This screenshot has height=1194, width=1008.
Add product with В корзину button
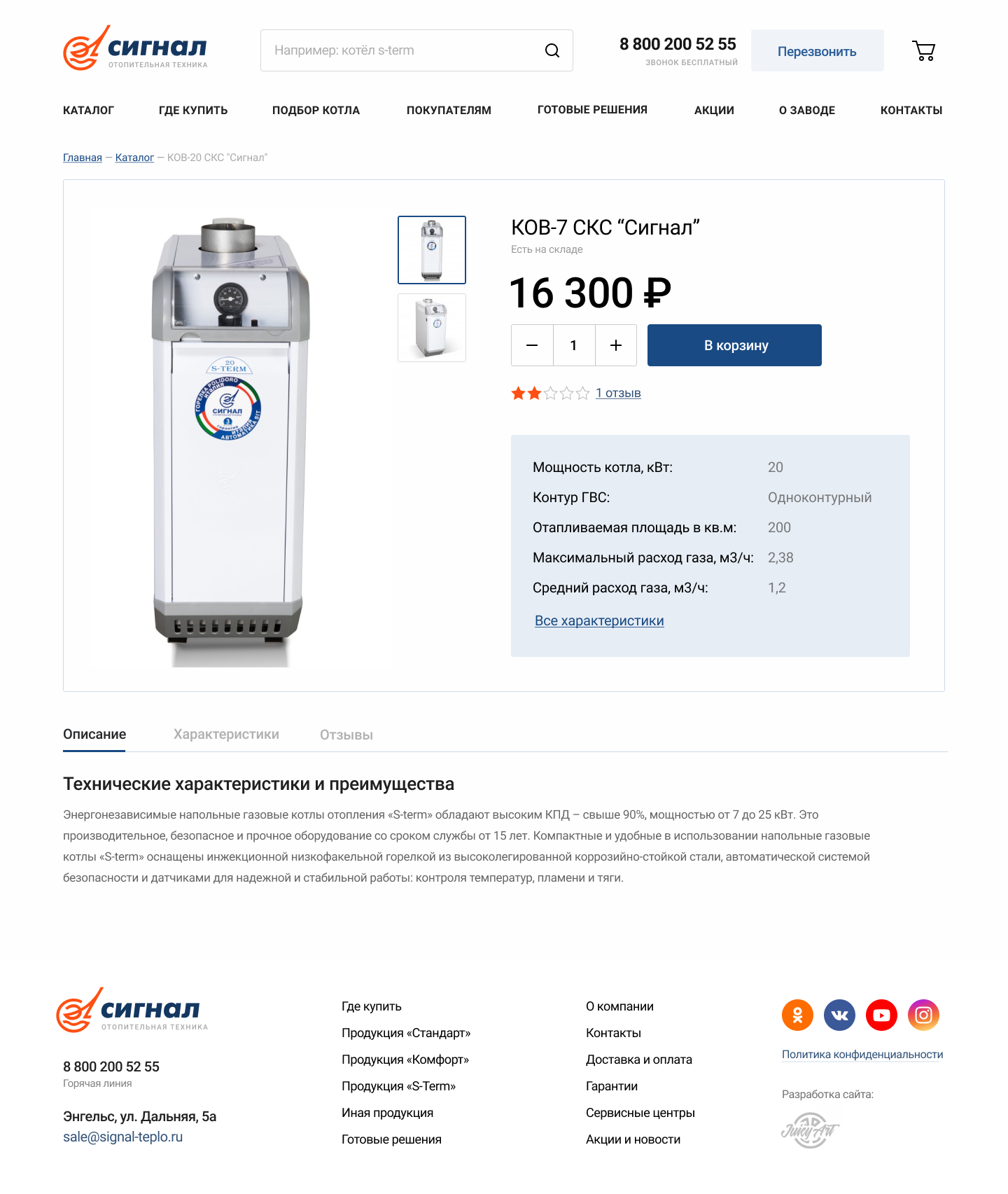coord(734,345)
